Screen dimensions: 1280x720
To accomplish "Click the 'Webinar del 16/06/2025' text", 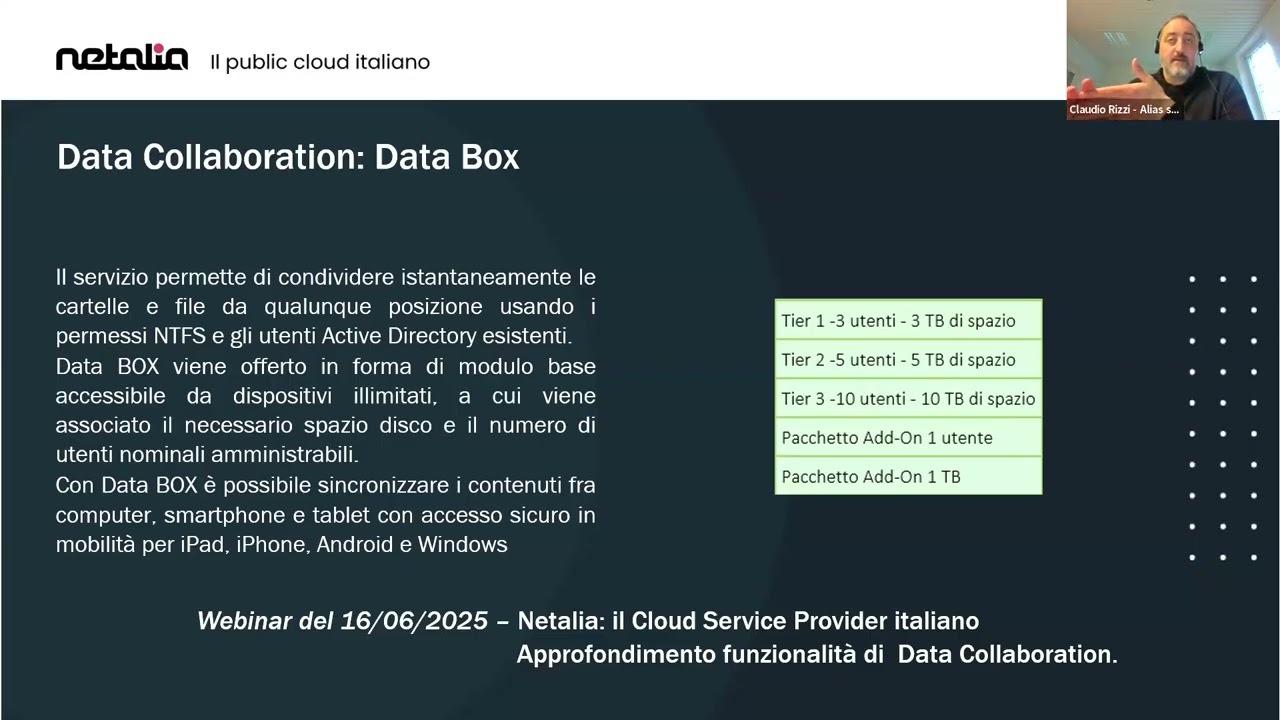I will tap(342, 621).
